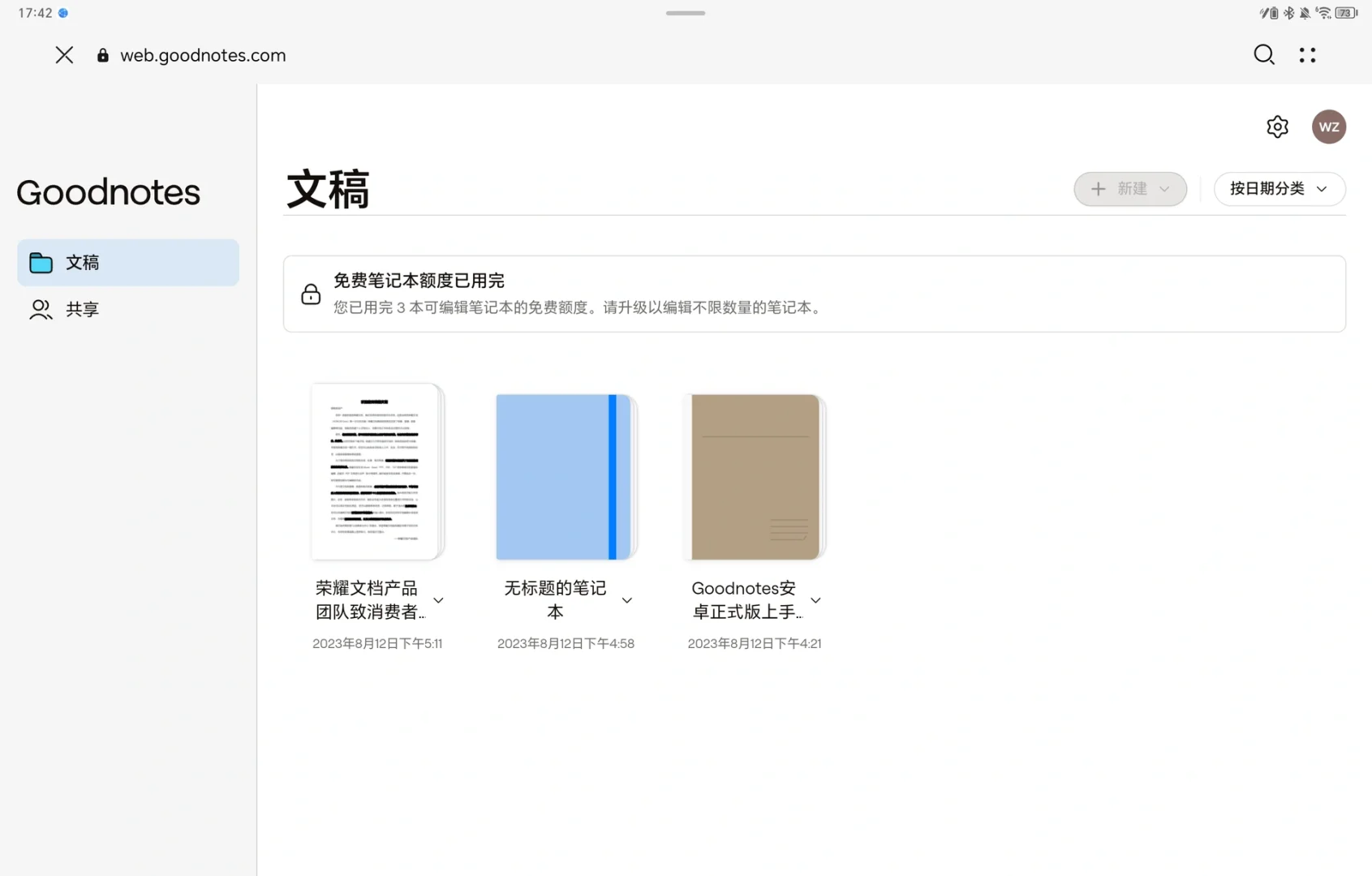This screenshot has height=876, width=1372.
Task: Open the 无标题的笔记本 notebook cover
Action: (x=566, y=476)
